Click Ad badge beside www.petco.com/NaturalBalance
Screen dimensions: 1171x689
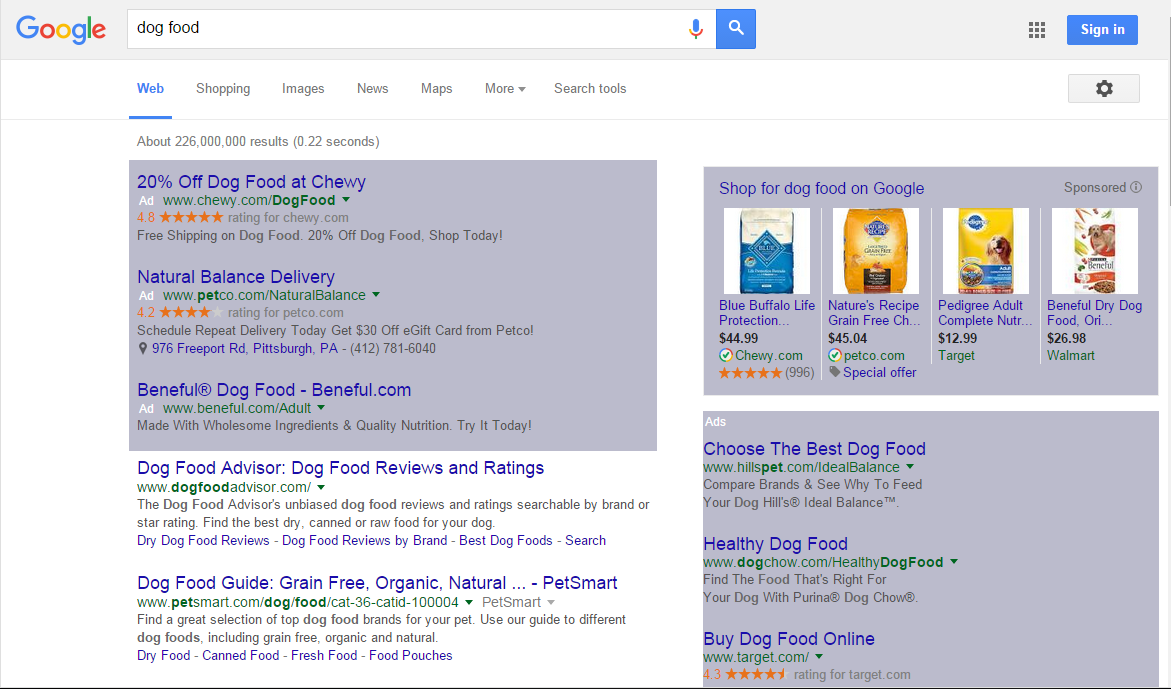(146, 296)
